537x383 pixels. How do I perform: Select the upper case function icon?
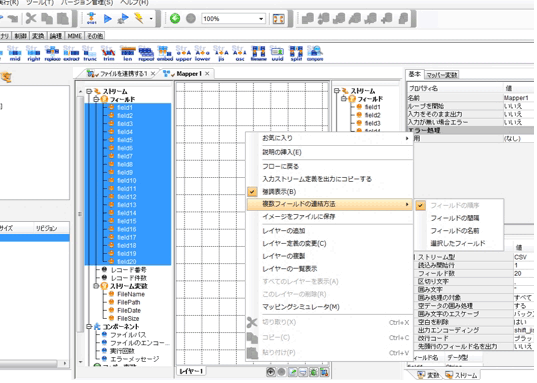184,53
